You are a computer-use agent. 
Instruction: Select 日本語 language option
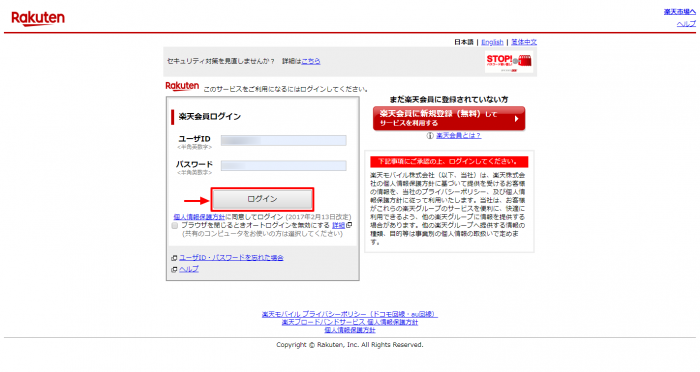click(x=464, y=42)
